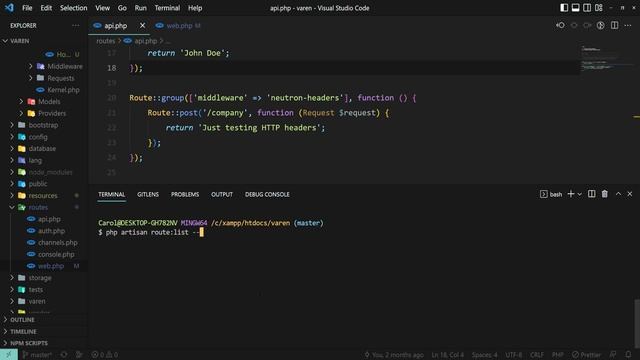Open editor More Actions ellipsis
The image size is (640, 360).
[628, 25]
